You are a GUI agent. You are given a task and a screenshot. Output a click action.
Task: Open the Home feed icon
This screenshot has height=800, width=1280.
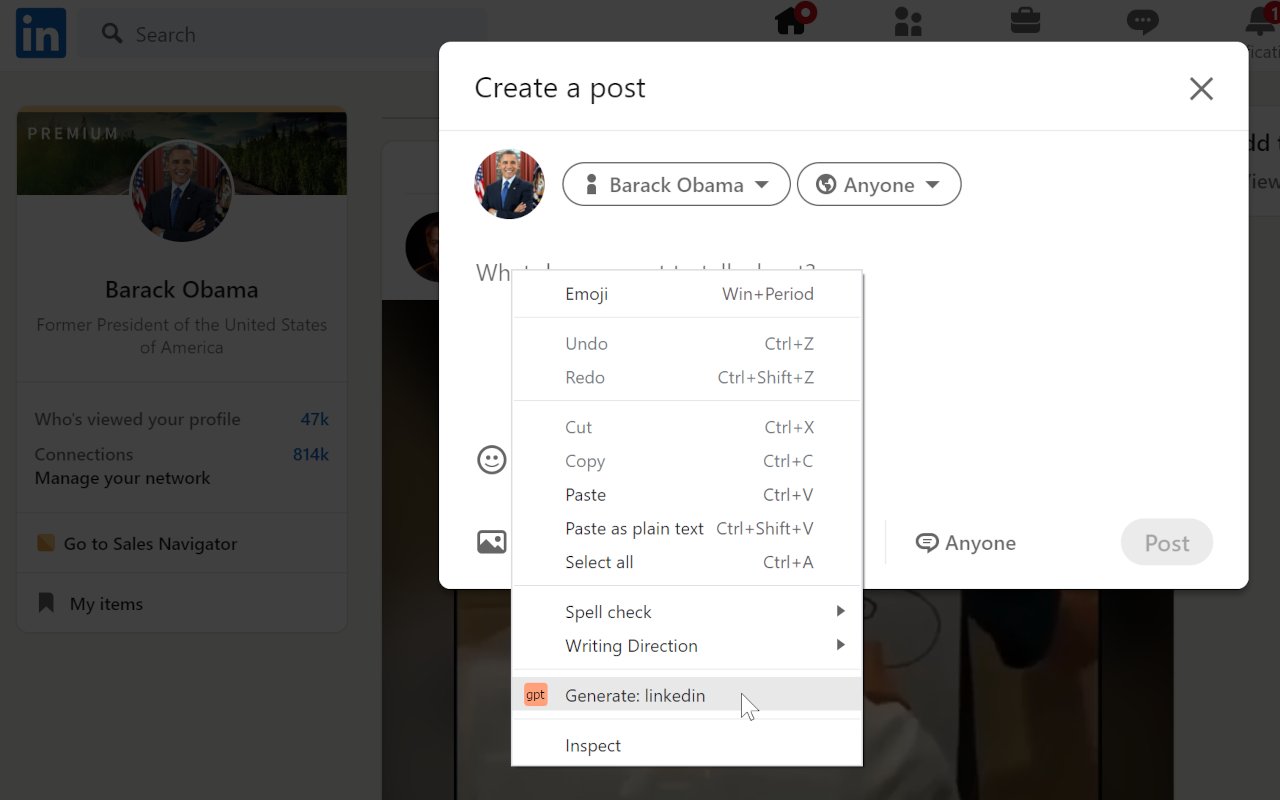pos(791,22)
